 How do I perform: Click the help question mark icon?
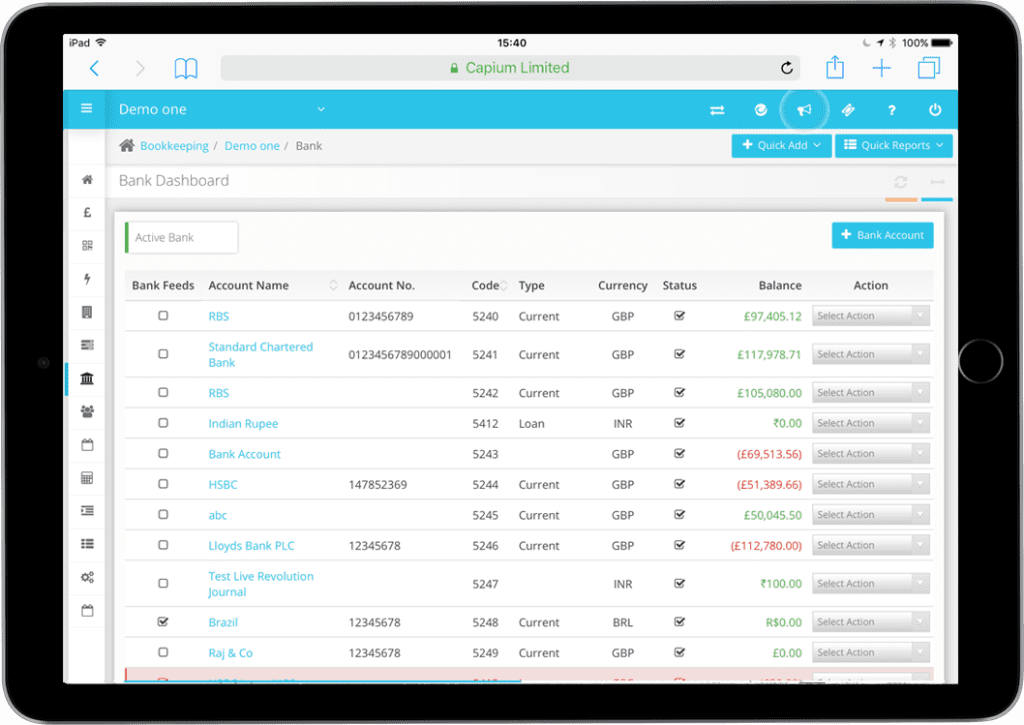[890, 110]
